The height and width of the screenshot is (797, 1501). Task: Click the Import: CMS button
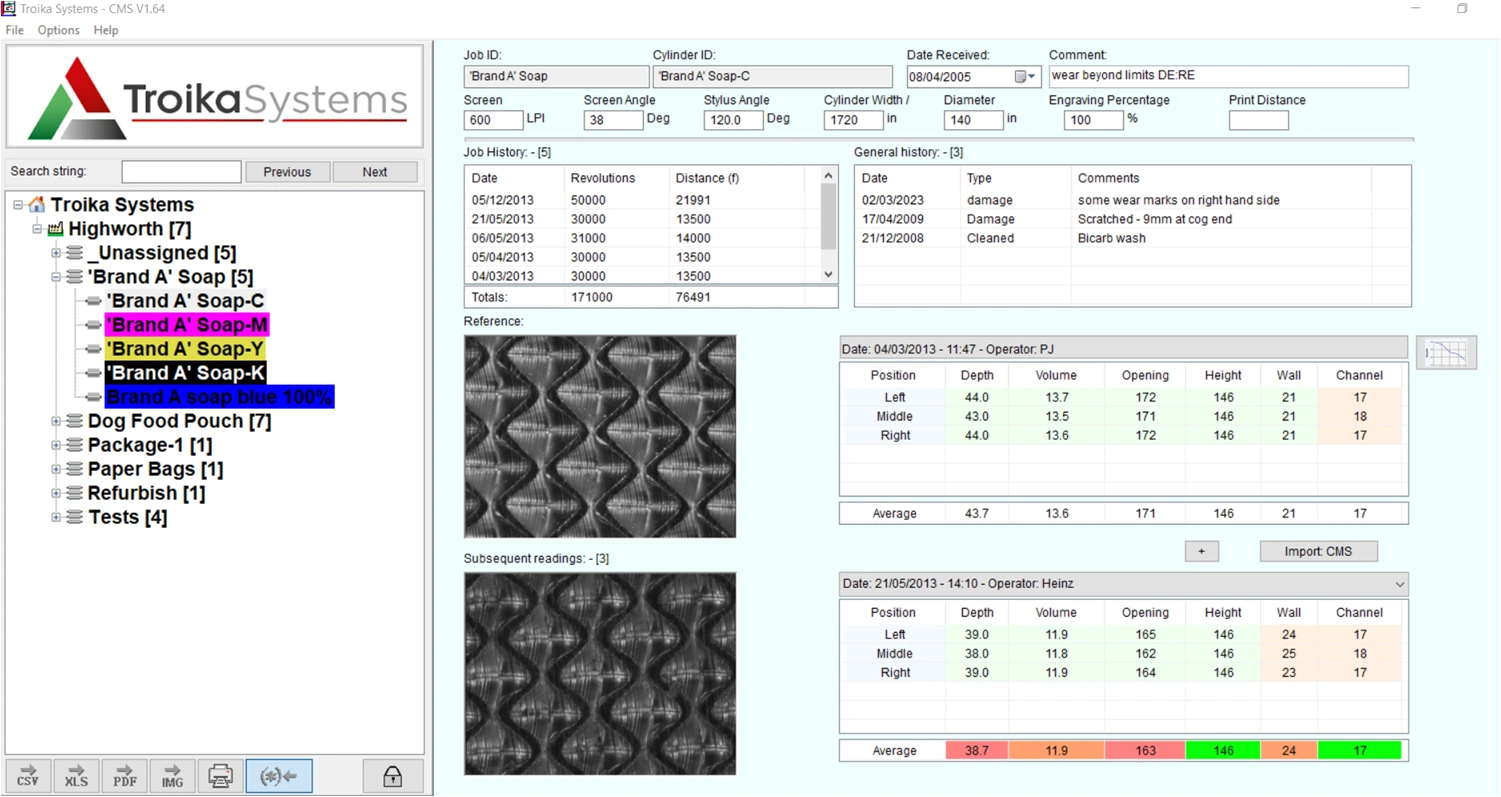(1318, 551)
